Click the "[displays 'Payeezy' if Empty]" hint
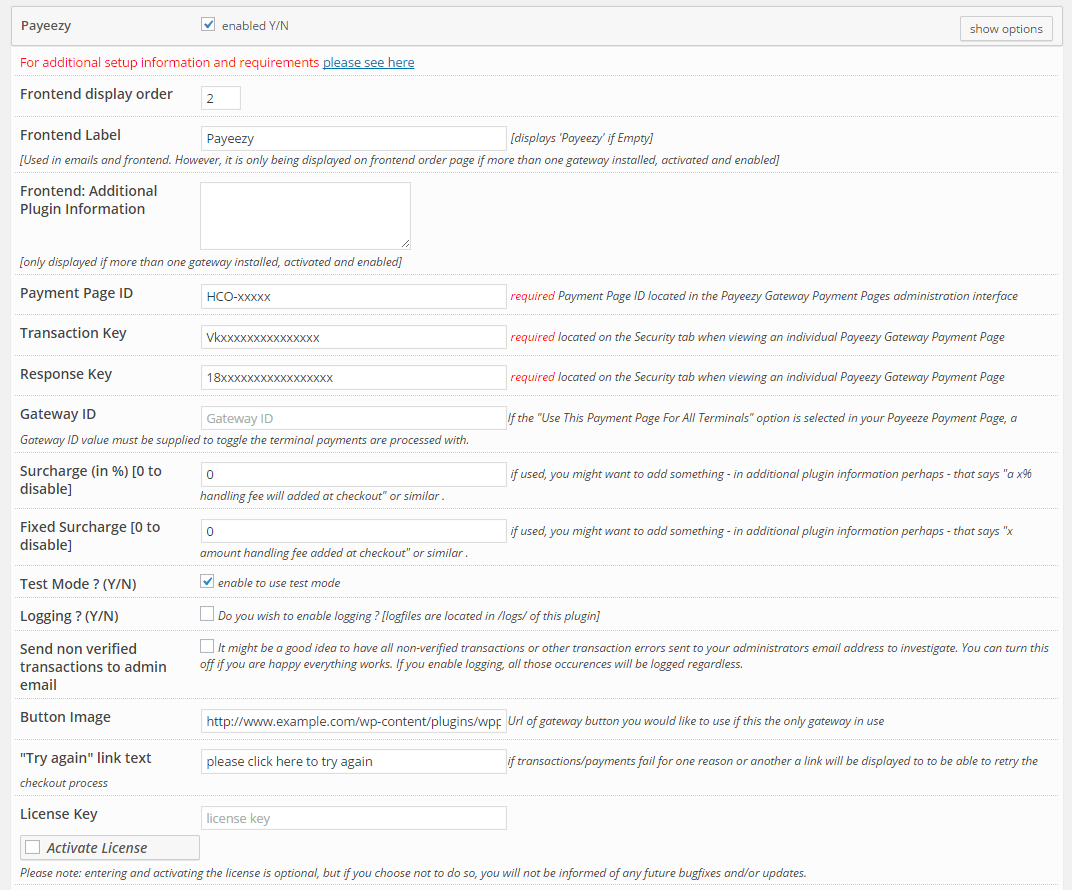Image resolution: width=1072 pixels, height=890 pixels. point(582,138)
